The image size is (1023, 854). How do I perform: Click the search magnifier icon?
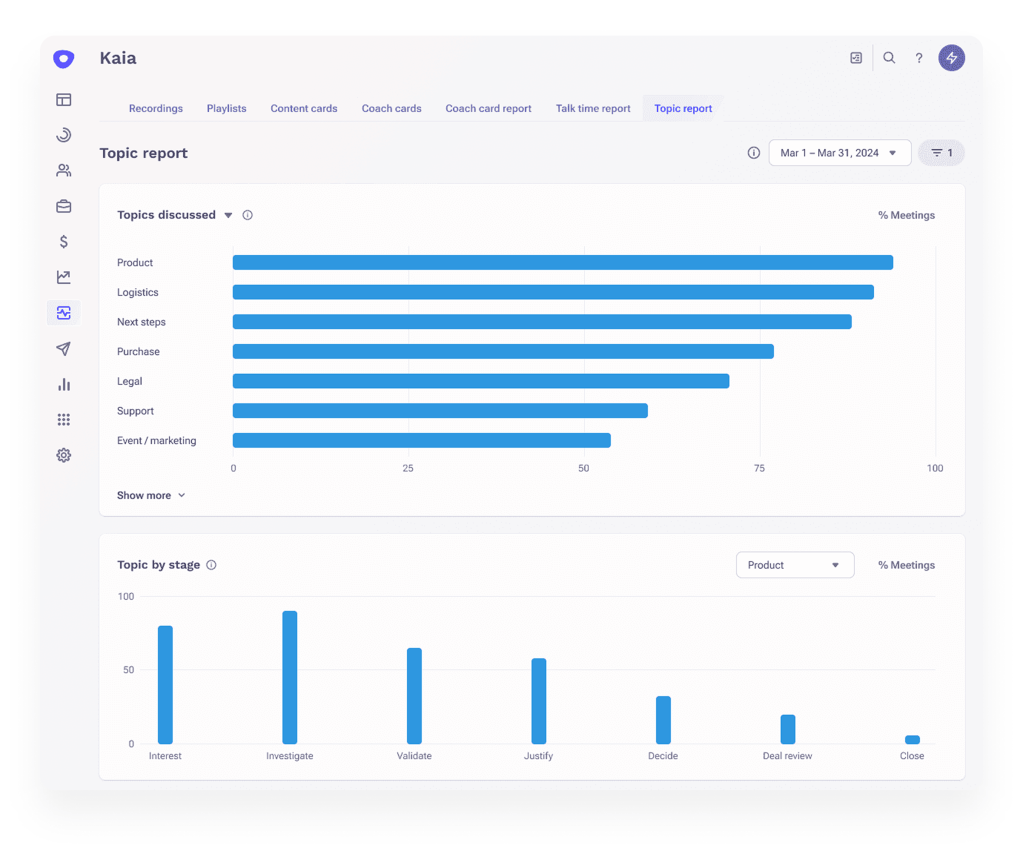pyautogui.click(x=889, y=58)
